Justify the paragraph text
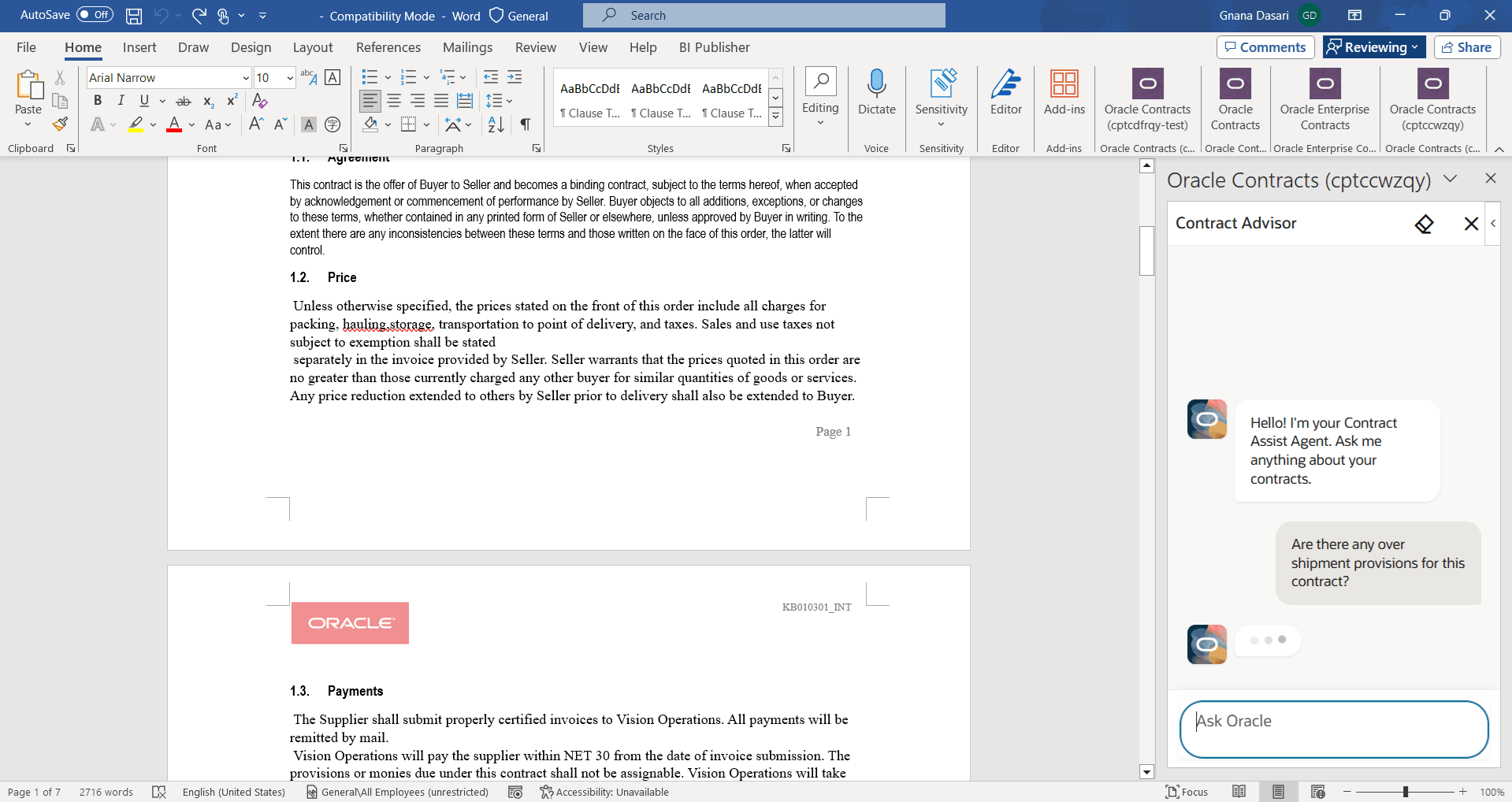The height and width of the screenshot is (802, 1512). [x=441, y=101]
